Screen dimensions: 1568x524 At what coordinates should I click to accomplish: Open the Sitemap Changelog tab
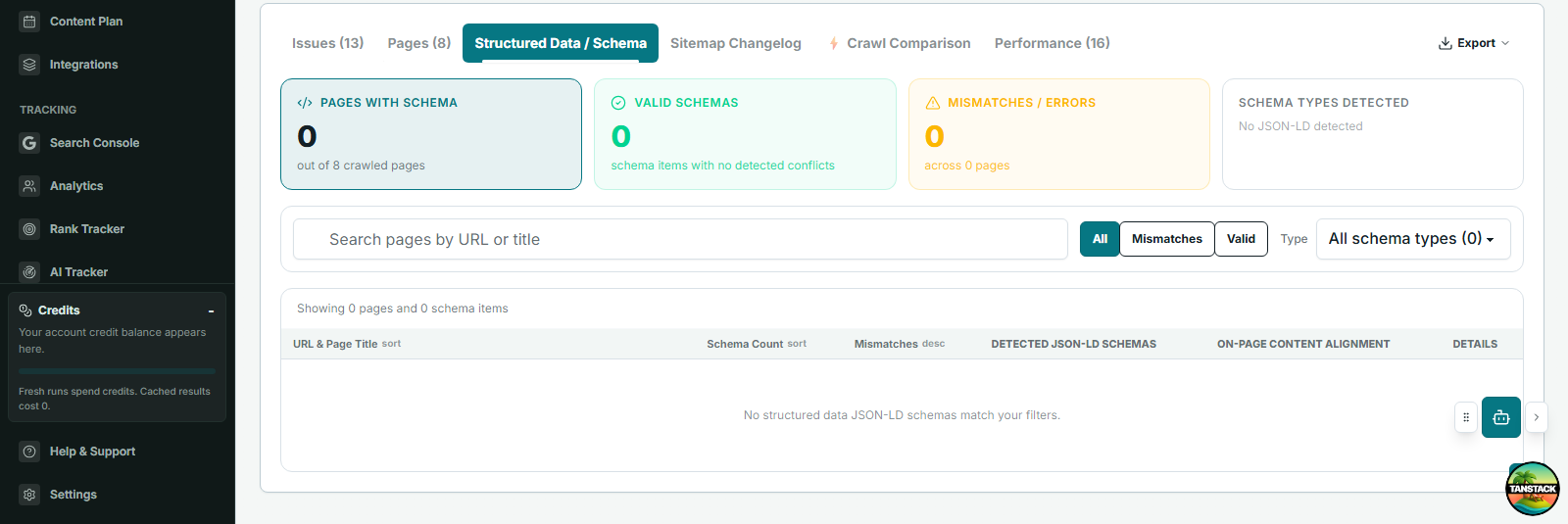coord(736,43)
